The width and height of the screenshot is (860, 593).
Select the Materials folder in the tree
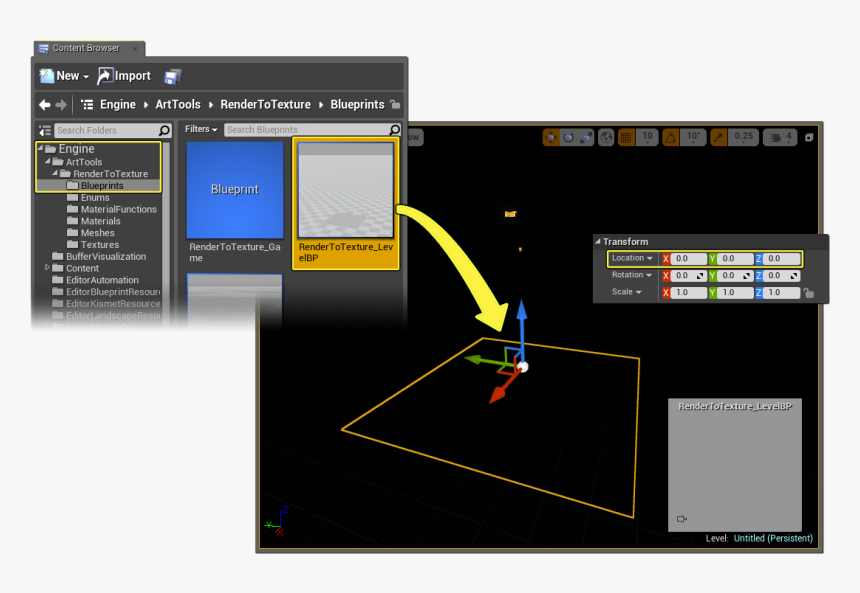[x=100, y=221]
